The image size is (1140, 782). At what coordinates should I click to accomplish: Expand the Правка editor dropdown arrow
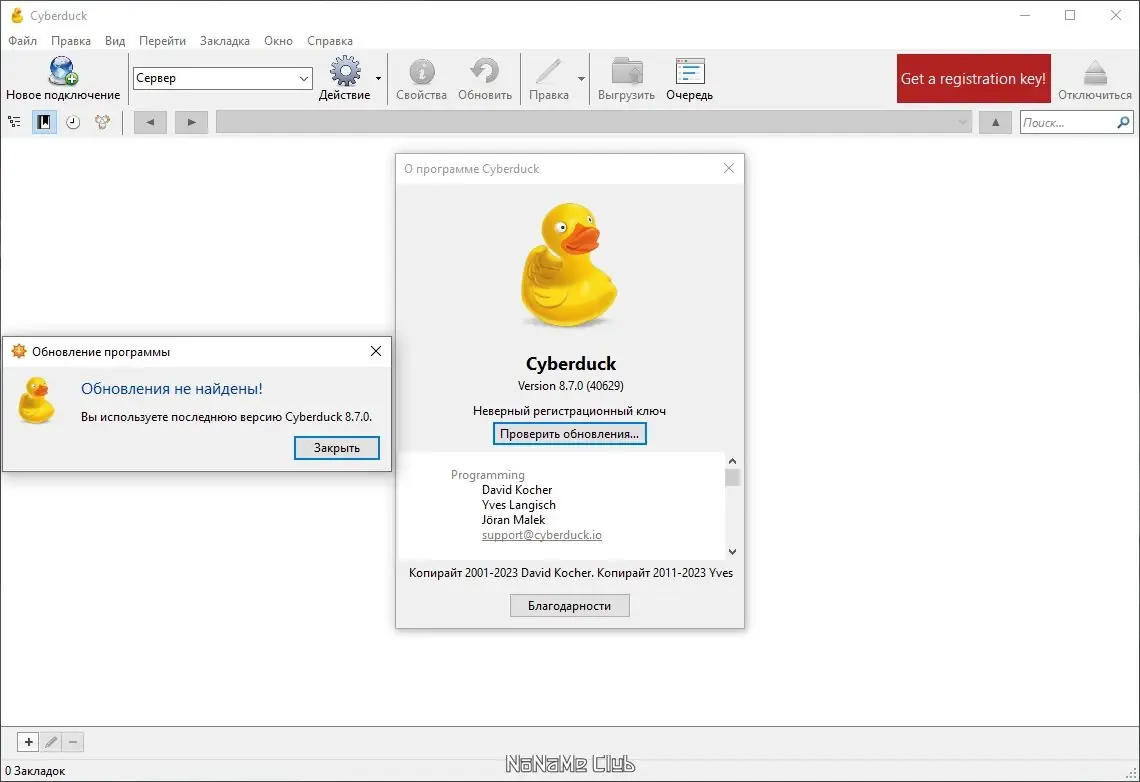581,78
